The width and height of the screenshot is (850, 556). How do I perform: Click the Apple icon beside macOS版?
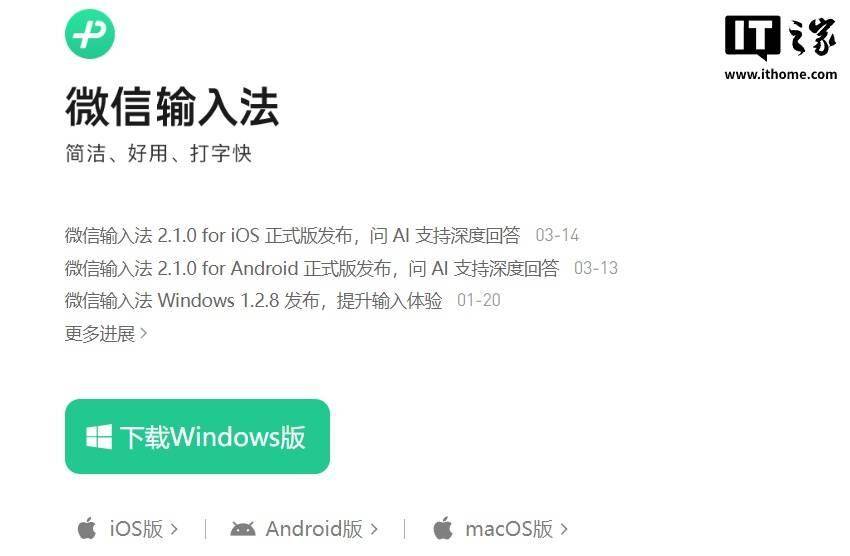[x=443, y=528]
